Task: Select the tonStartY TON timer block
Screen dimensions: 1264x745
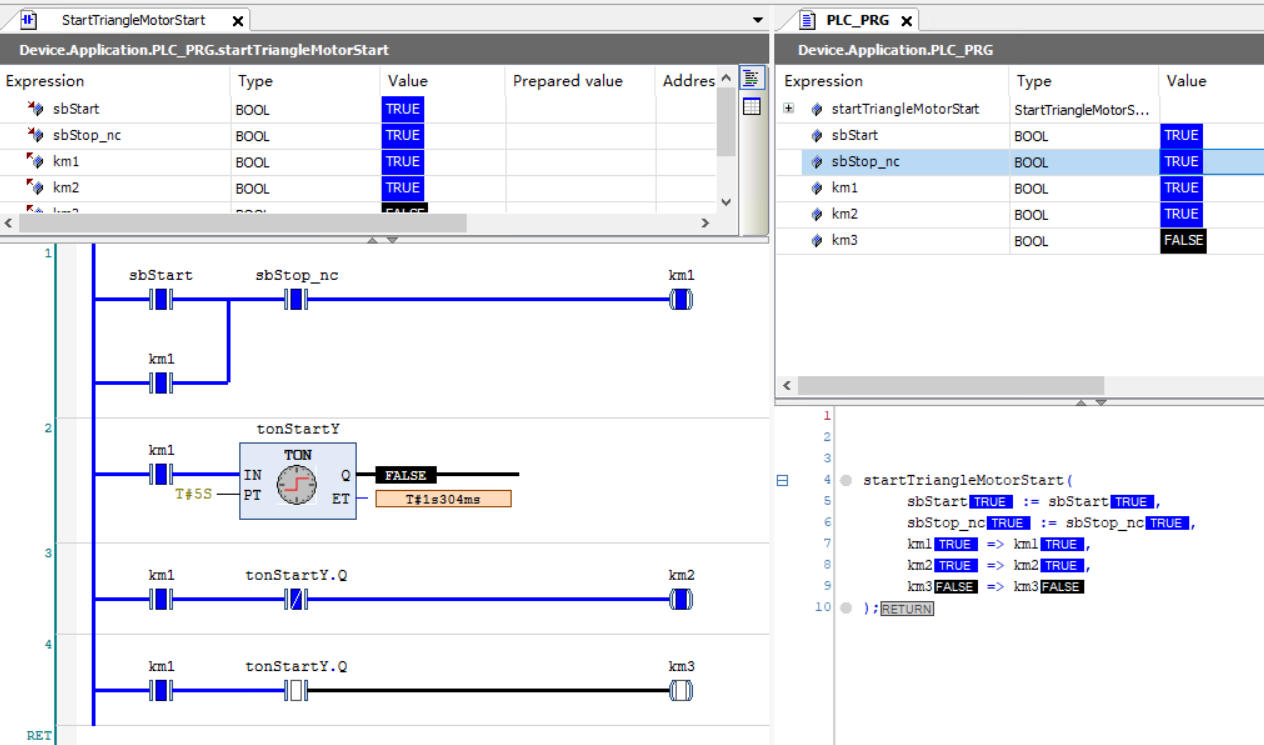Action: click(298, 481)
